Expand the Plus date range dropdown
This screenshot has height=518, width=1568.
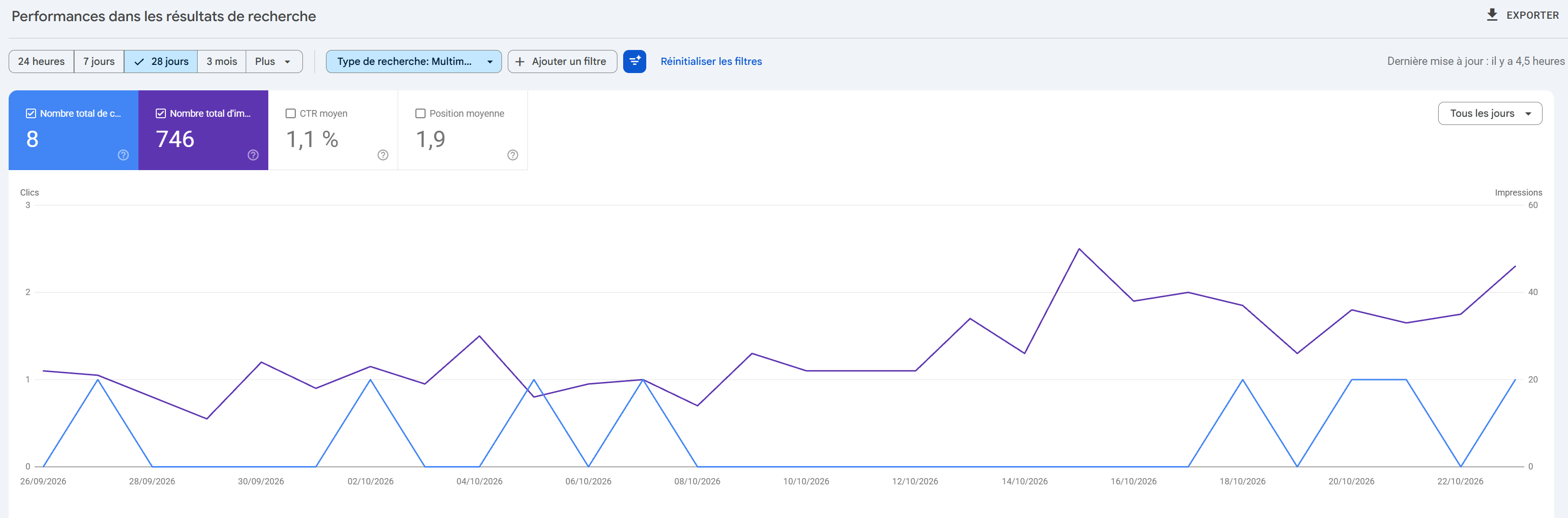pos(274,62)
